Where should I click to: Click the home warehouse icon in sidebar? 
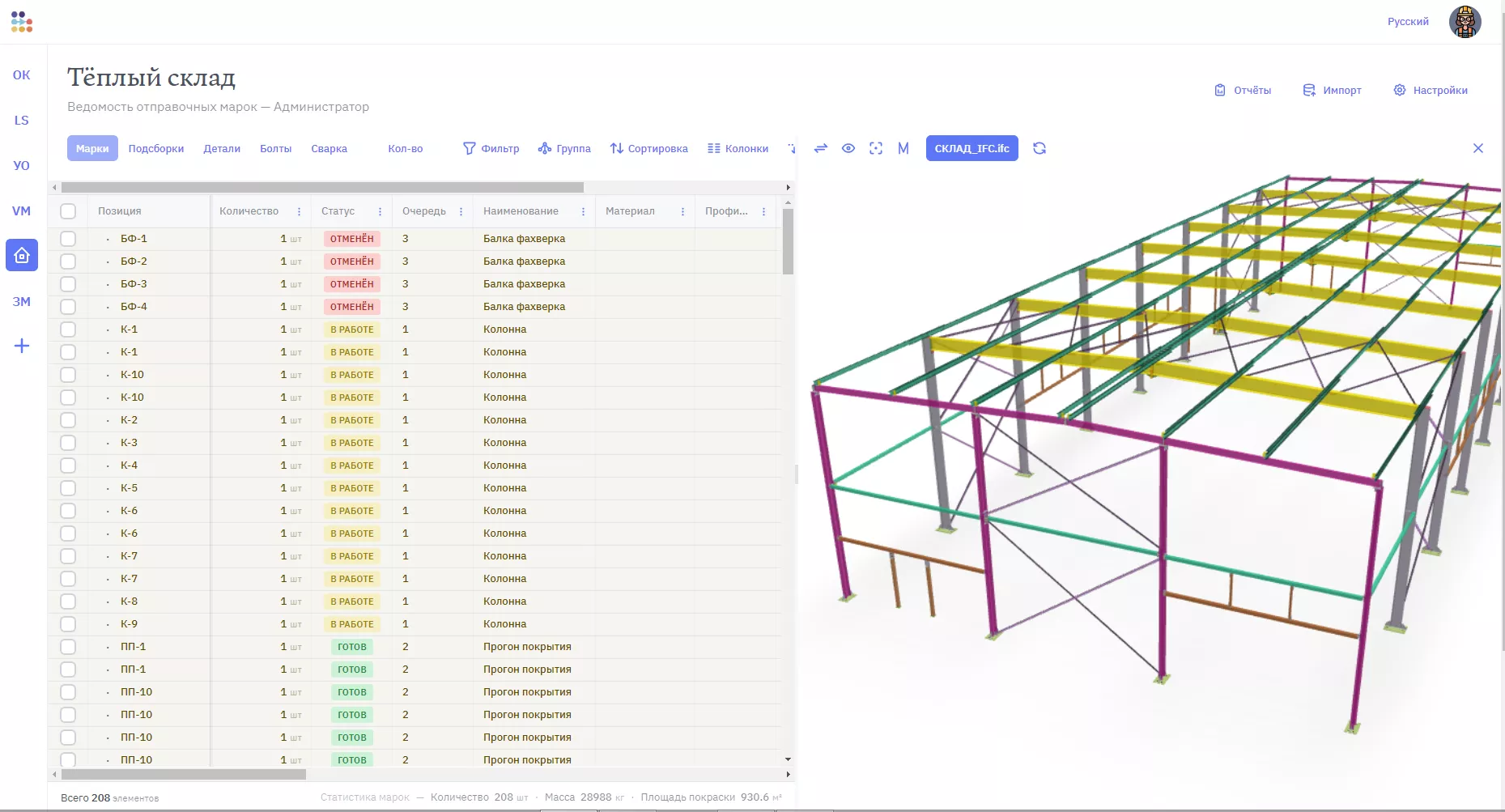(22, 256)
